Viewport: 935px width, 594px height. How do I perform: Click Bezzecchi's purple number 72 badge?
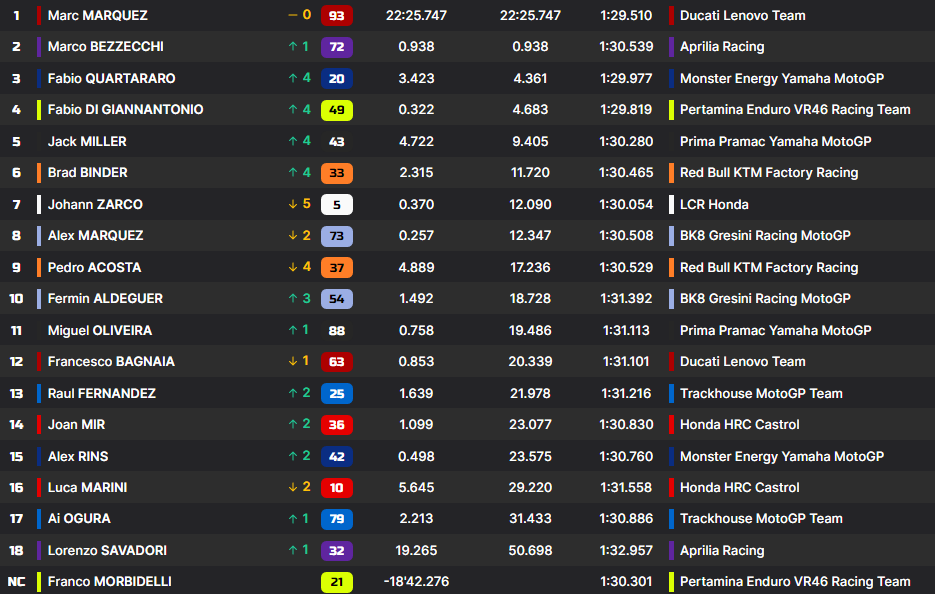[x=336, y=47]
